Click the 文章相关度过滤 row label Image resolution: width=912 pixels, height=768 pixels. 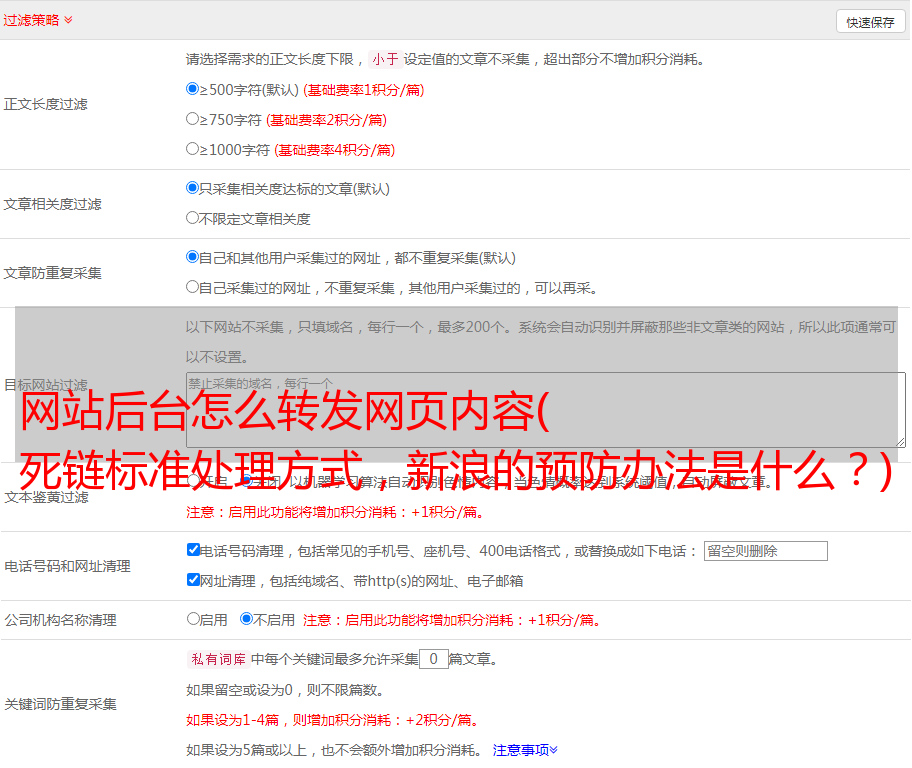click(52, 204)
